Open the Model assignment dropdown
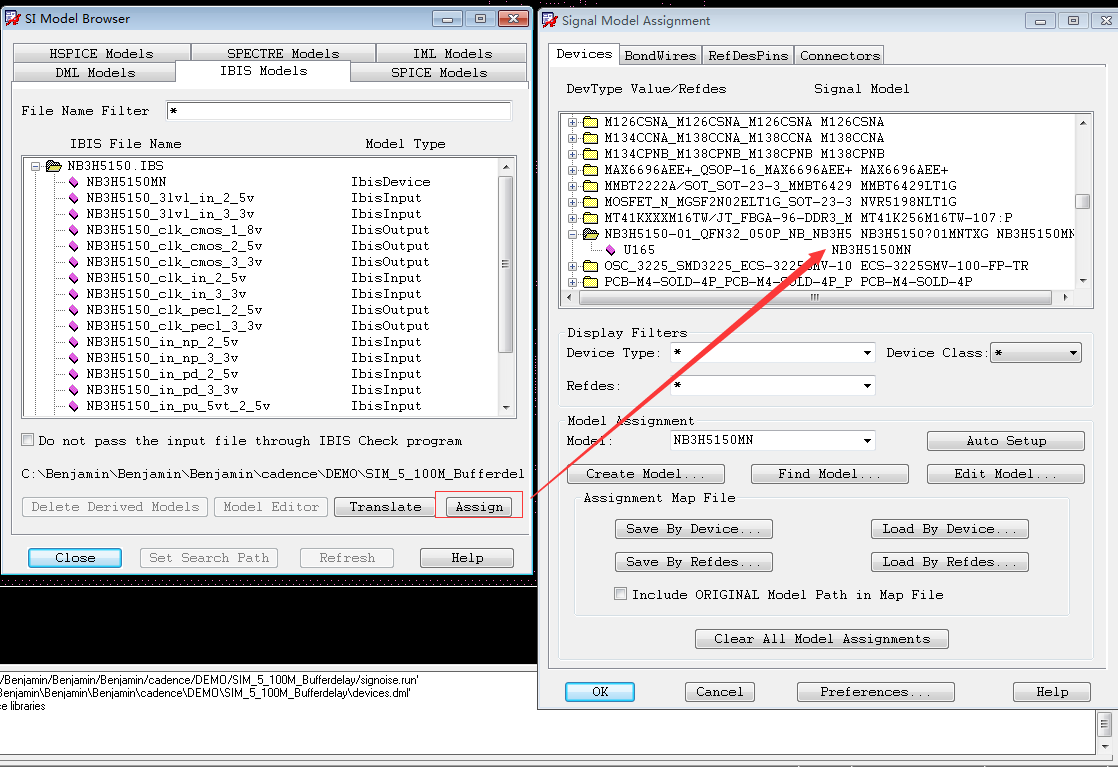Image resolution: width=1118 pixels, height=767 pixels. click(x=867, y=441)
